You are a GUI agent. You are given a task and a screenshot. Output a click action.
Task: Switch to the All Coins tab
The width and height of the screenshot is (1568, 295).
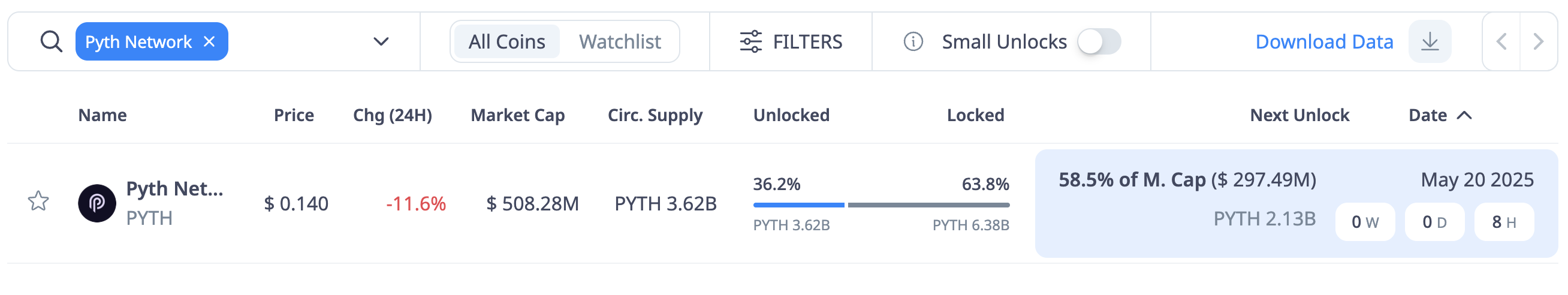506,41
